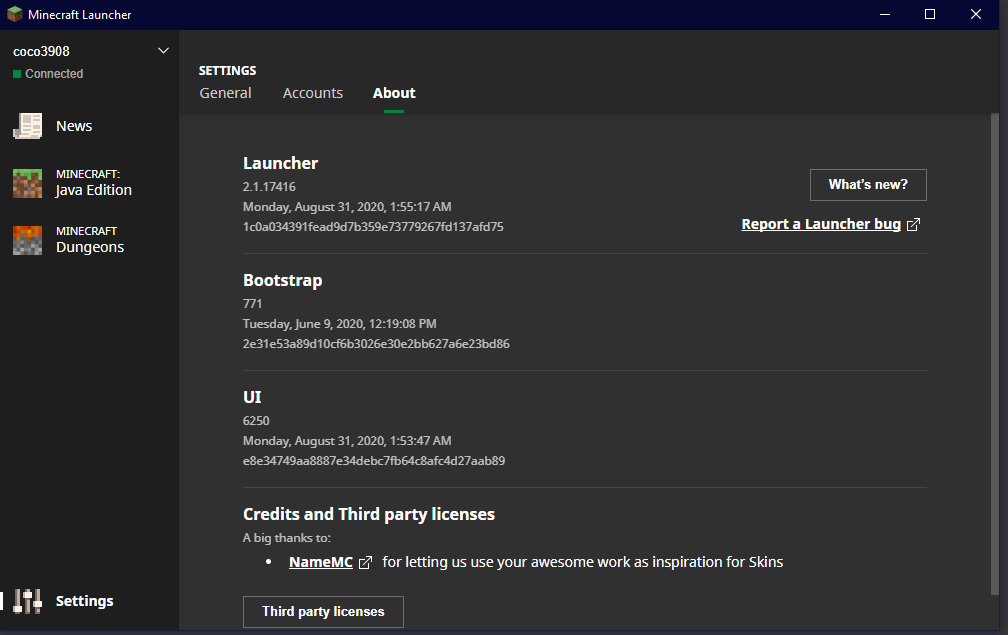Click the Connected status indicator

(x=48, y=74)
